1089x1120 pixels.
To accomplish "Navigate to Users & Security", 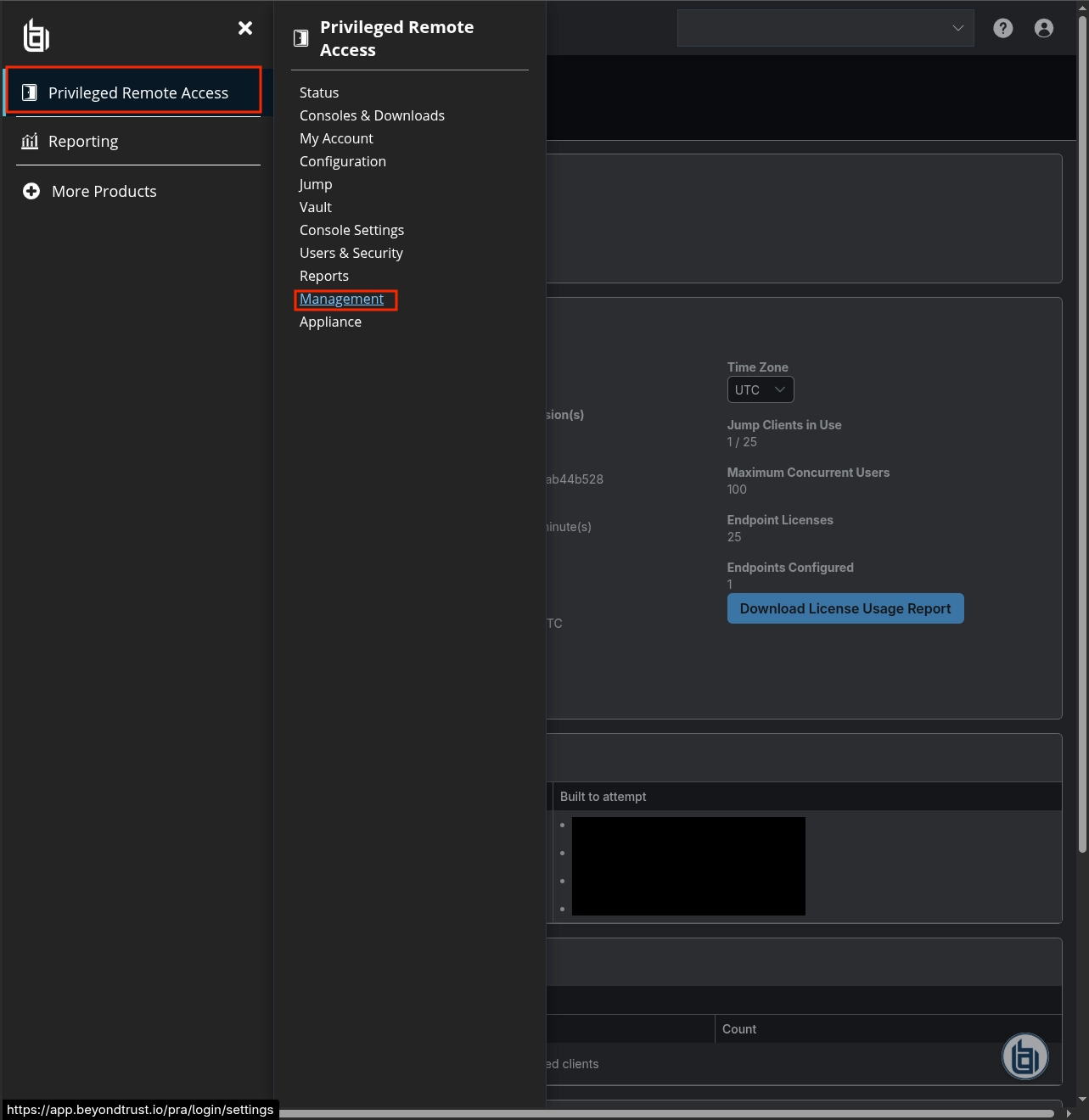I will 351,253.
